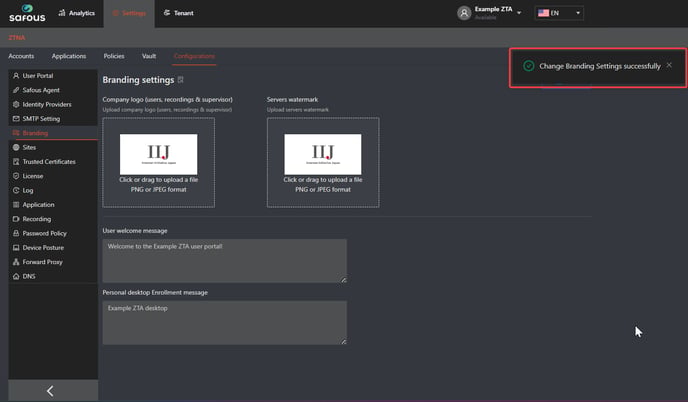688x402 pixels.
Task: Click into the User welcome message field
Action: (224, 260)
